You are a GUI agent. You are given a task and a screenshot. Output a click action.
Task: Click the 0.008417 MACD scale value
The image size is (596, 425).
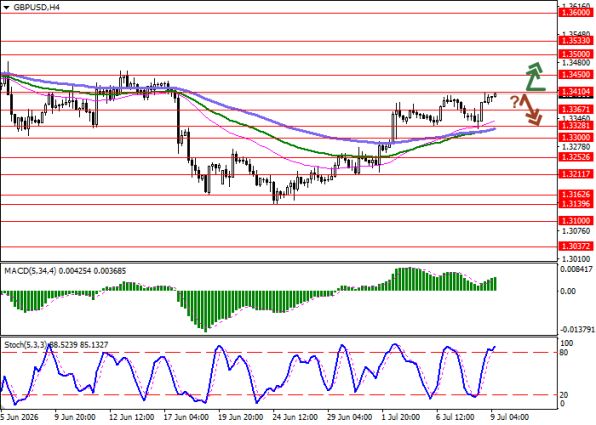(x=577, y=270)
